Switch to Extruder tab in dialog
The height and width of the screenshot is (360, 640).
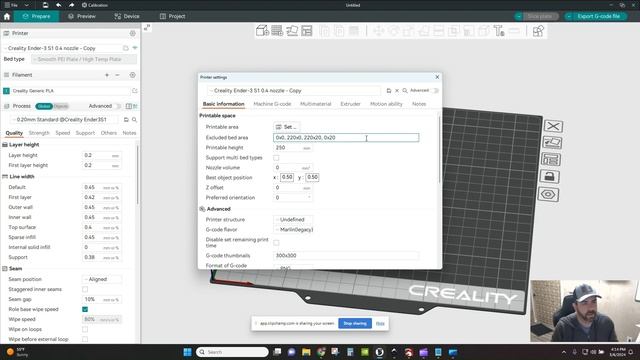tap(350, 104)
